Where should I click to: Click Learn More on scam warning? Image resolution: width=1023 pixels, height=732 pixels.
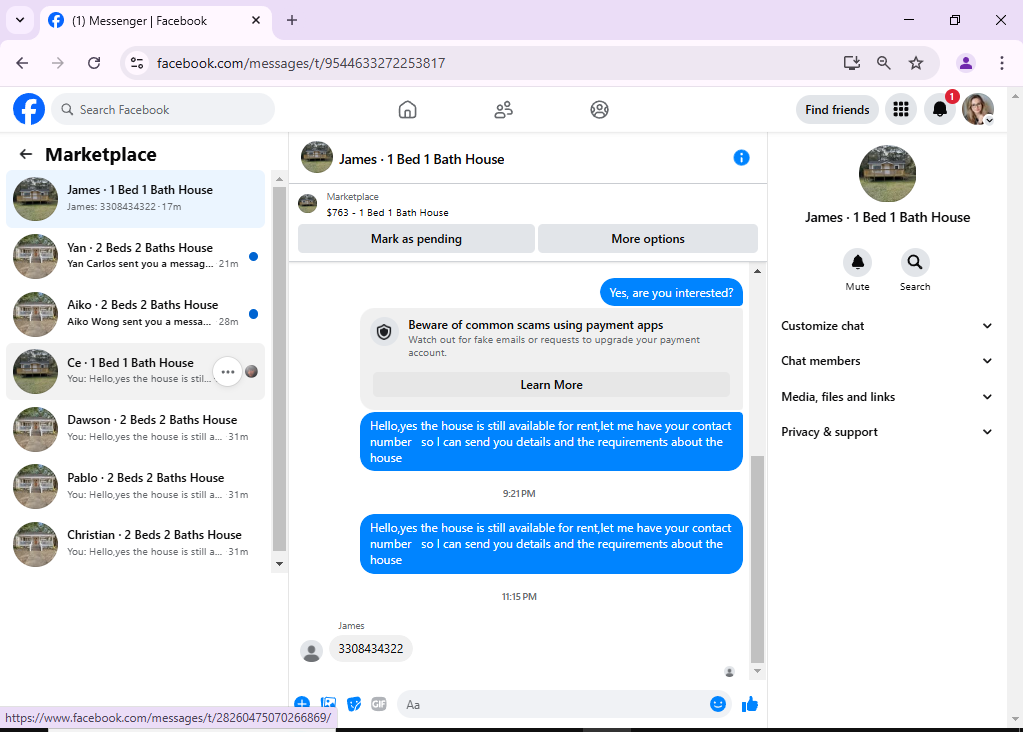[x=551, y=385]
